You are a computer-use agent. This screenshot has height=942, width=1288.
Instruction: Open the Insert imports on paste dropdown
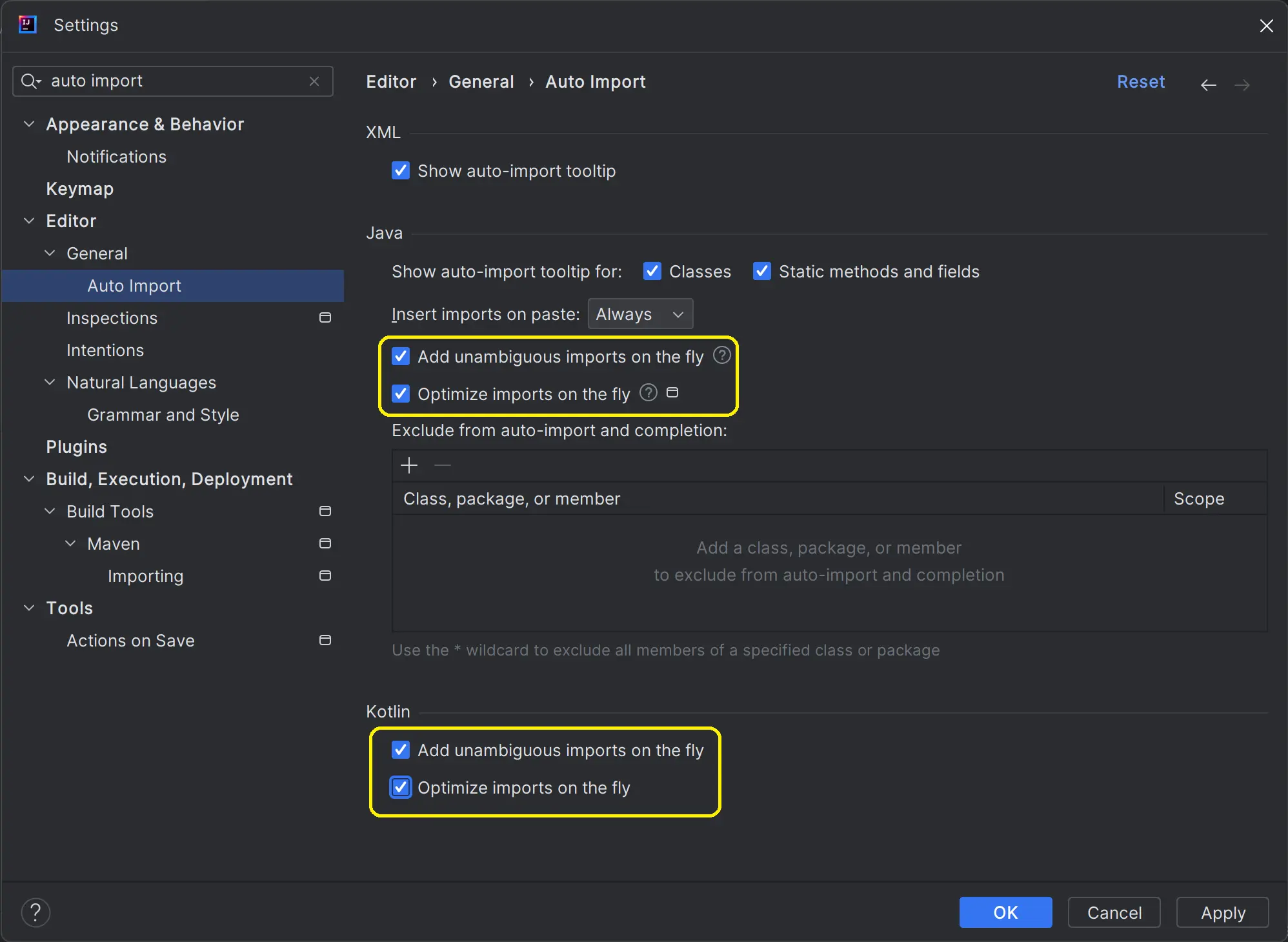pos(640,314)
